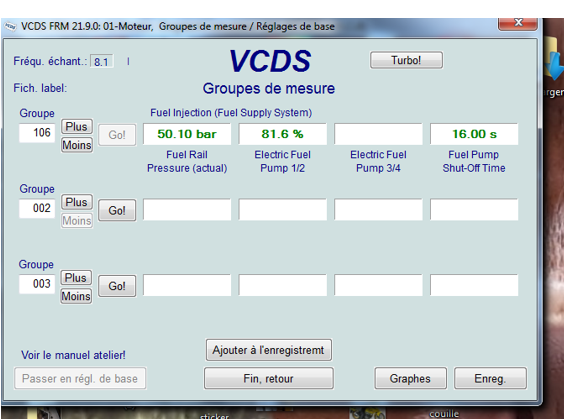
Task: Click the Fuel Rail Pressure (actual) label
Action: 187,161
